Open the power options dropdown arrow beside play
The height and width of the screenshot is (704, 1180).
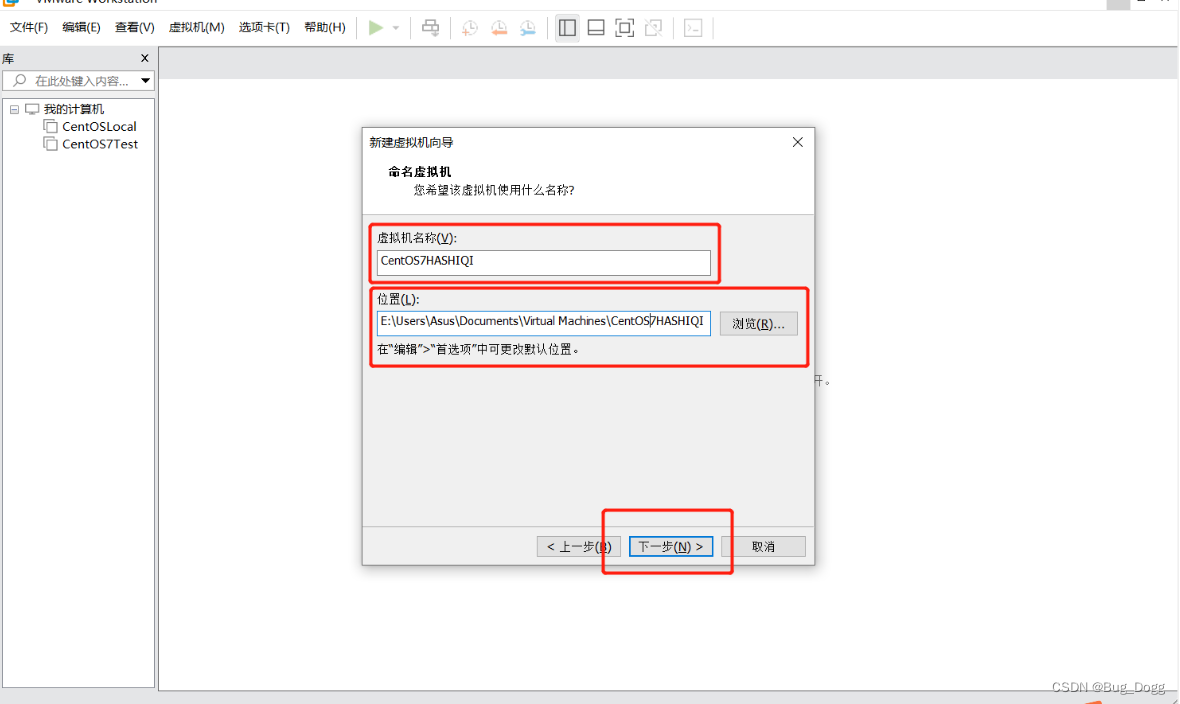click(396, 28)
